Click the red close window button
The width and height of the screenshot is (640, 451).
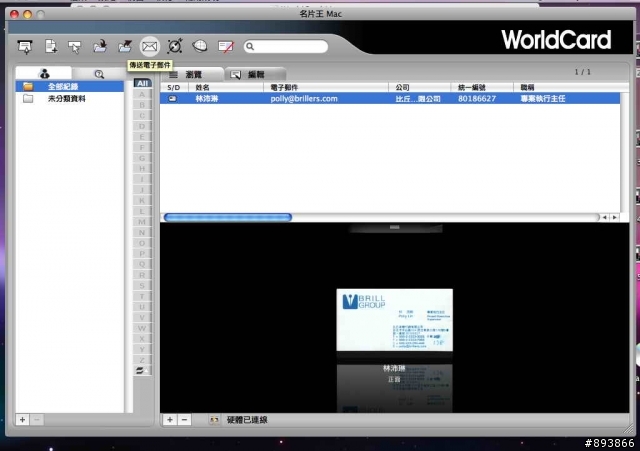click(x=14, y=14)
